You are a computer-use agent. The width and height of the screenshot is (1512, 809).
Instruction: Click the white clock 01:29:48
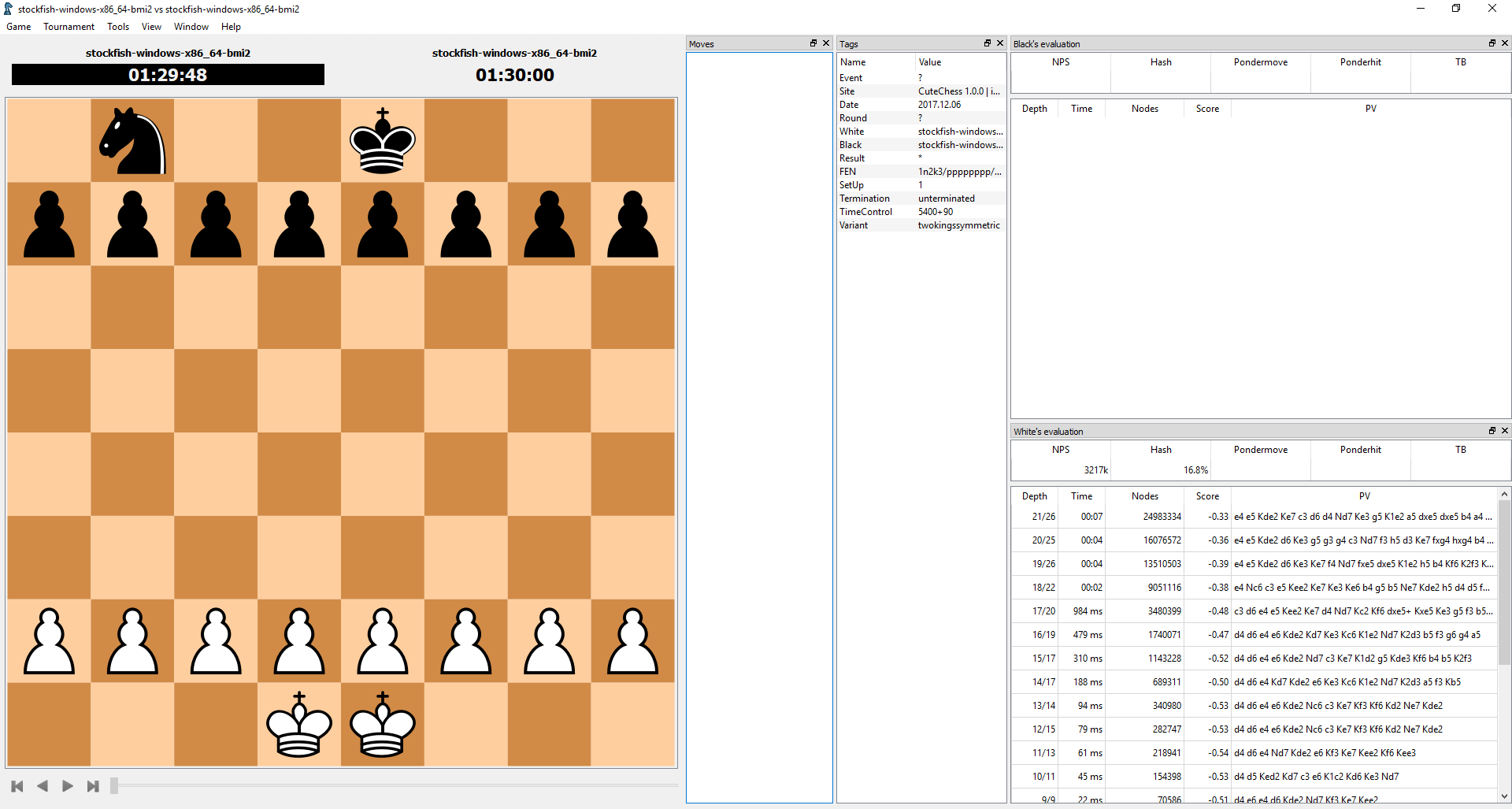(x=168, y=75)
